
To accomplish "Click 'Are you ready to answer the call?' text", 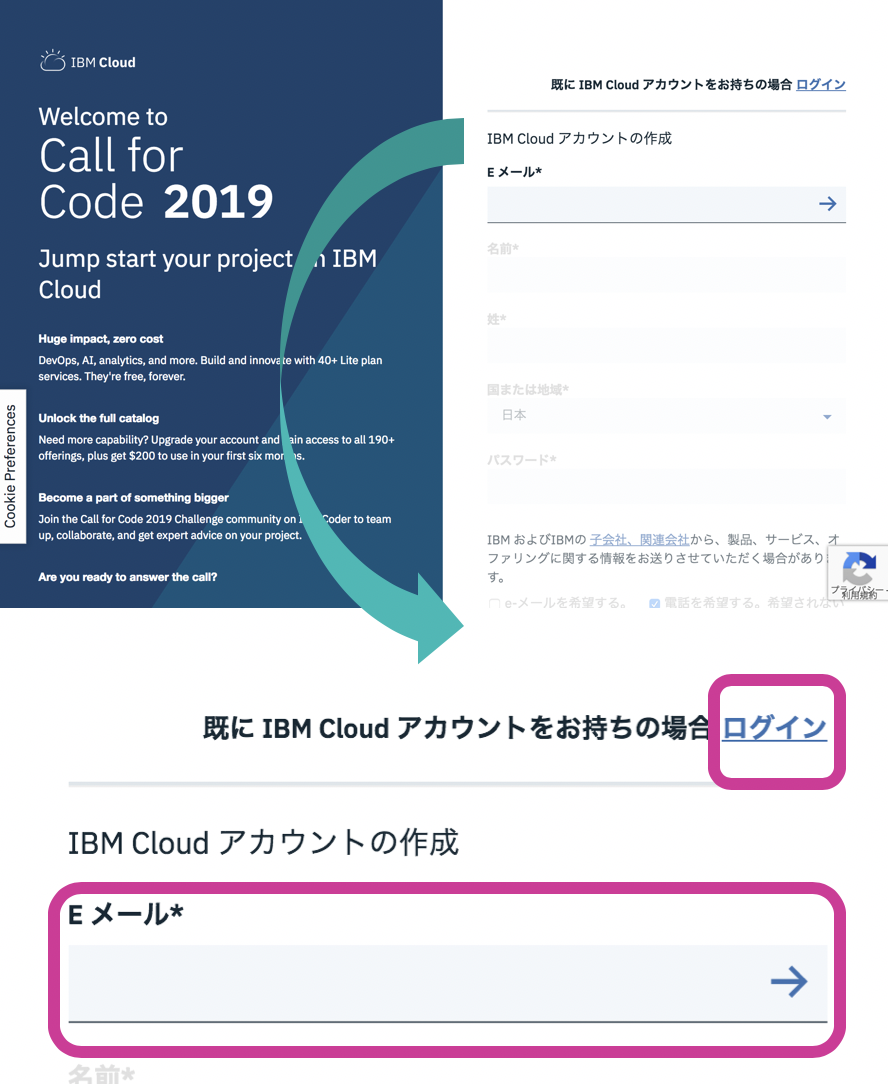I will pos(128,577).
